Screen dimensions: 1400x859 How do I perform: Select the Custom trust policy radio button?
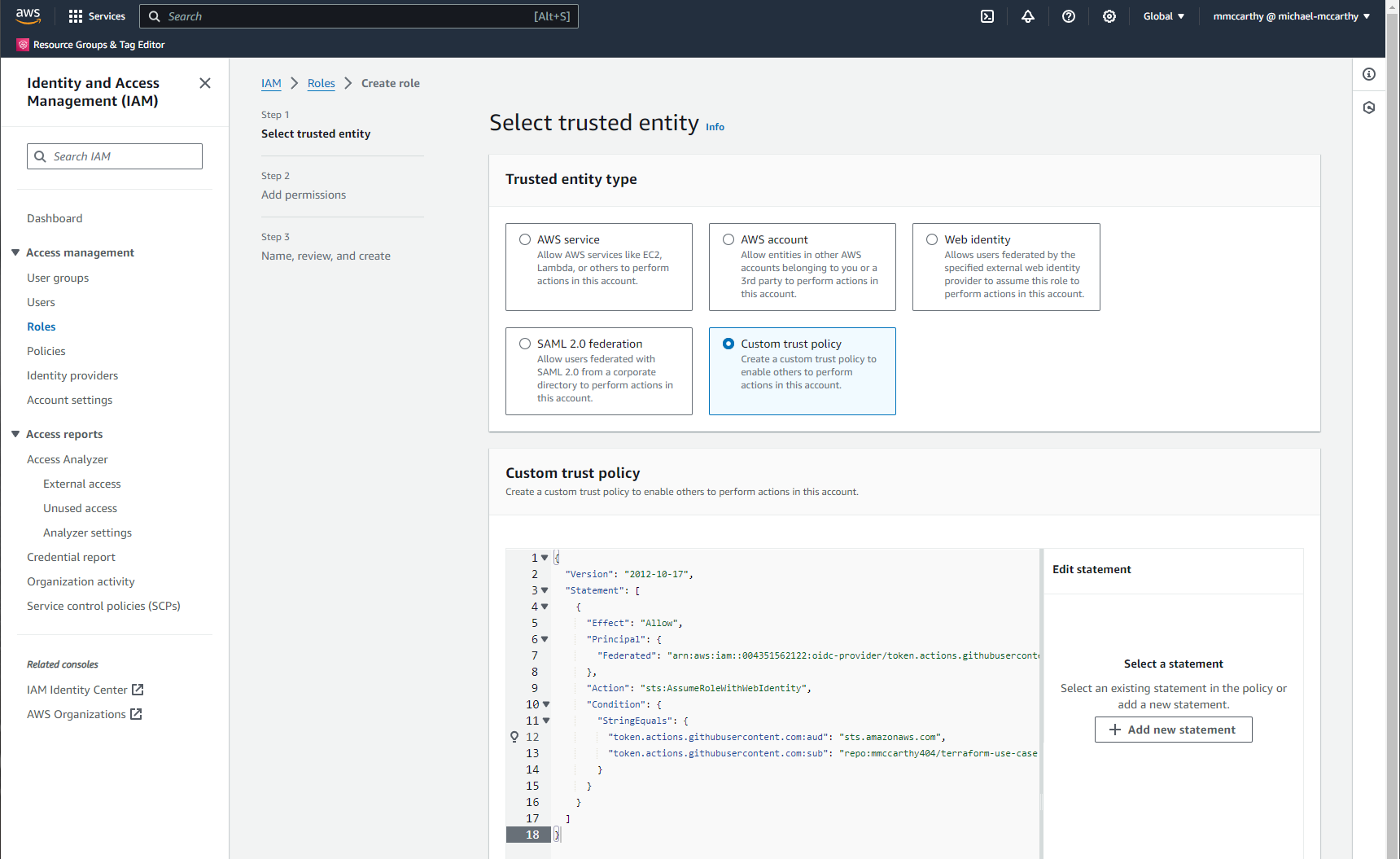728,344
